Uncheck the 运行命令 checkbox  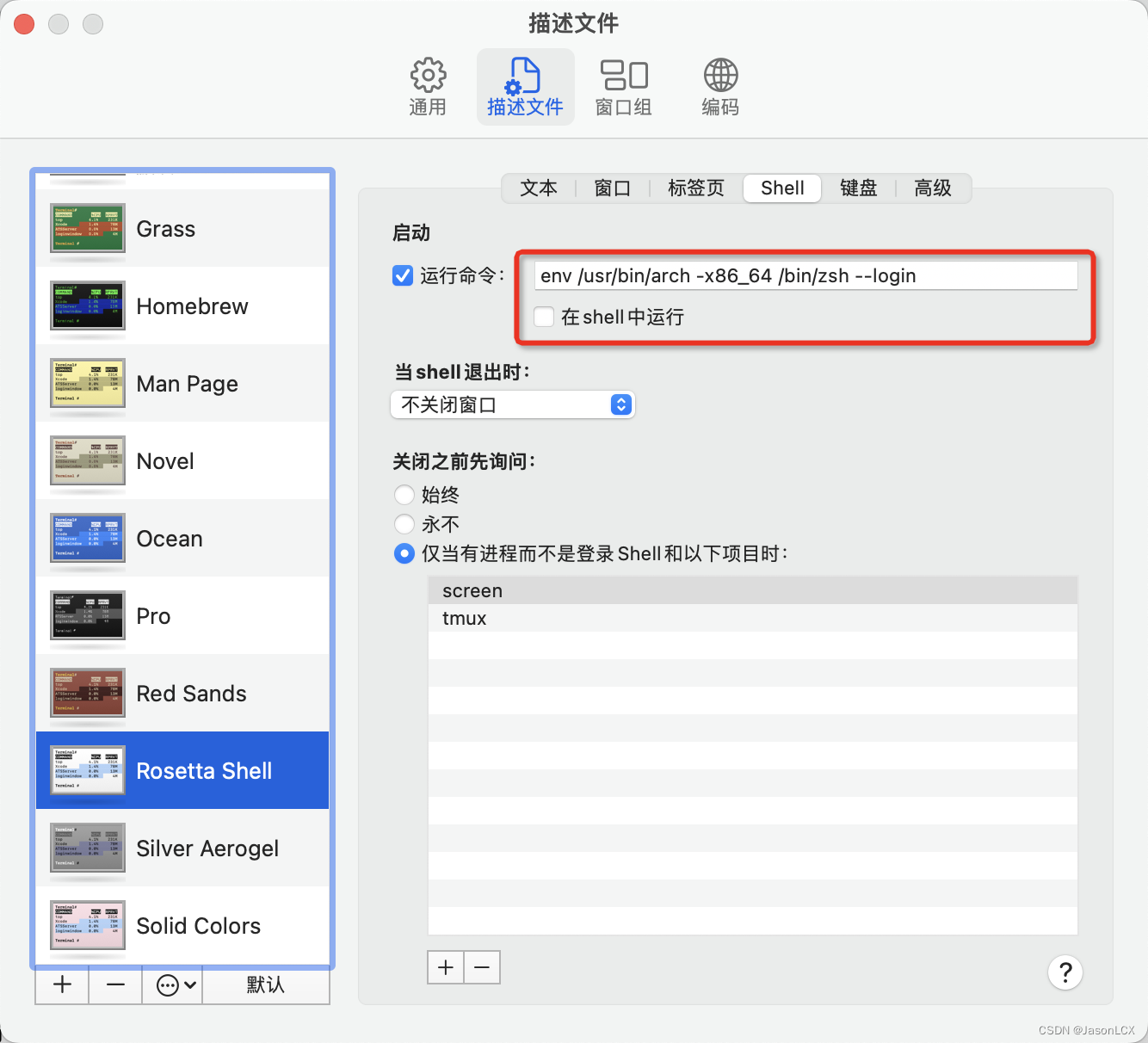tap(402, 275)
